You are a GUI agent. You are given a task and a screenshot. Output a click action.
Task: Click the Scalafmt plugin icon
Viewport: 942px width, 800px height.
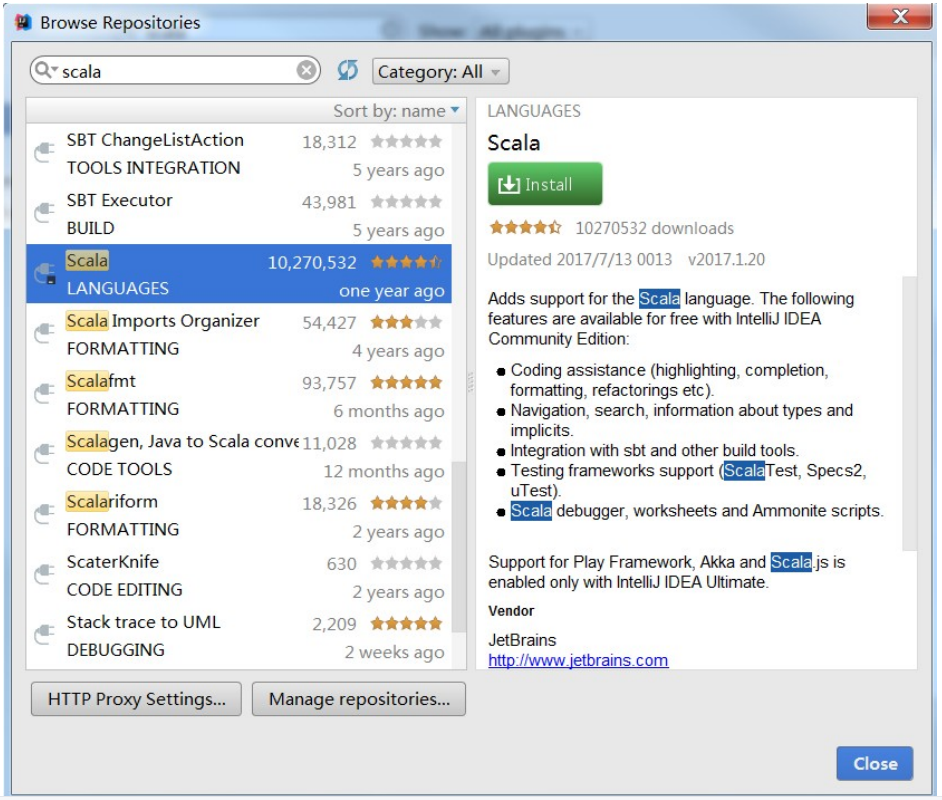click(44, 393)
